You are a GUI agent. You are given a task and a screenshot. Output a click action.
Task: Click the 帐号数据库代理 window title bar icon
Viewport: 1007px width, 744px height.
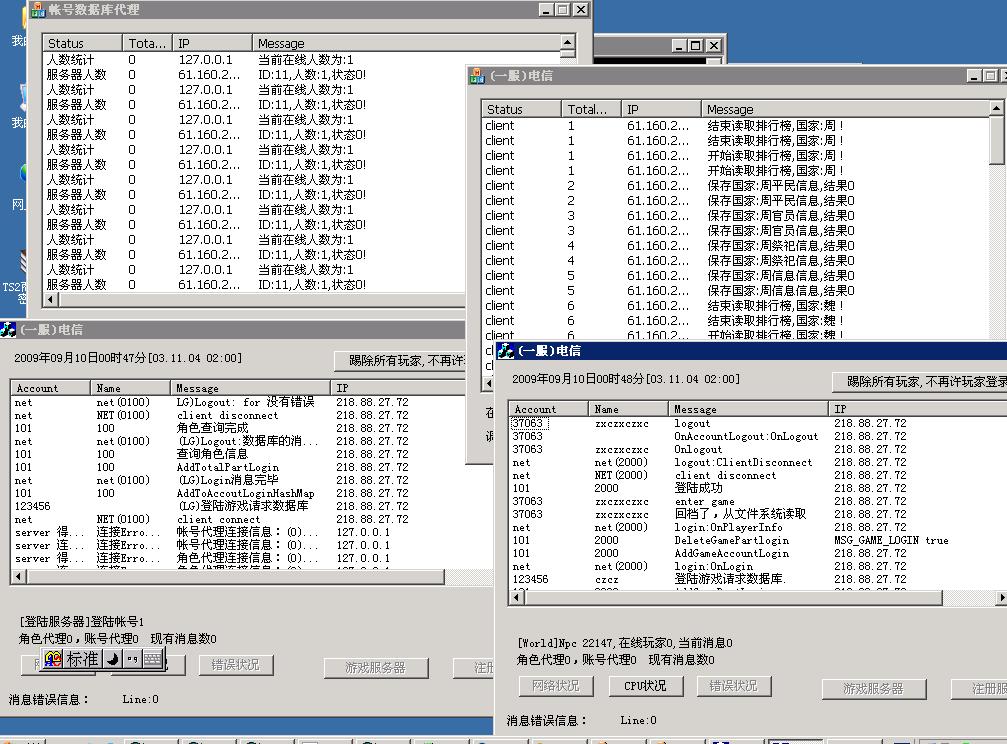[36, 10]
